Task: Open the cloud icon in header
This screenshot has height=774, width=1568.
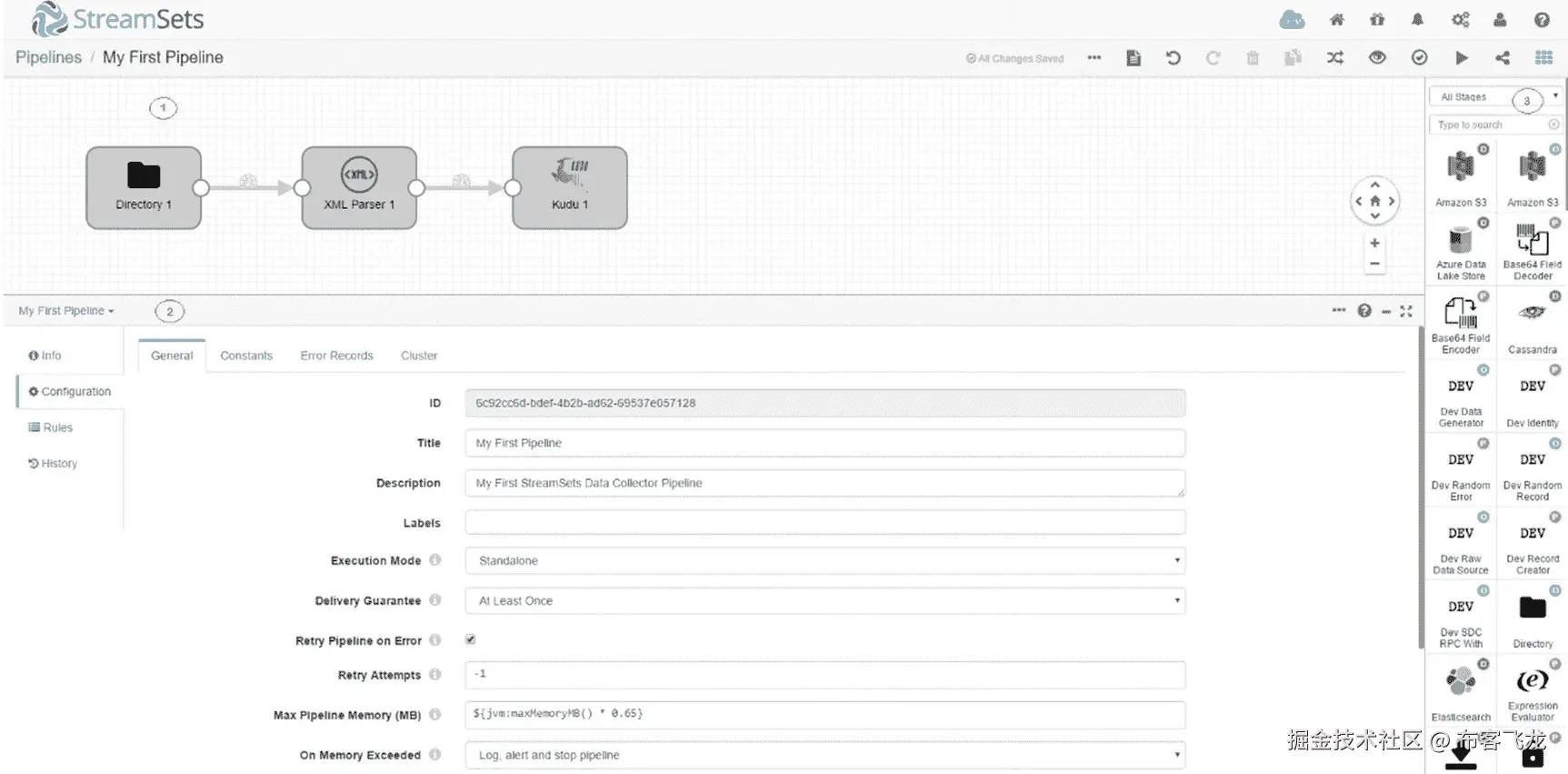Action: point(1292,20)
